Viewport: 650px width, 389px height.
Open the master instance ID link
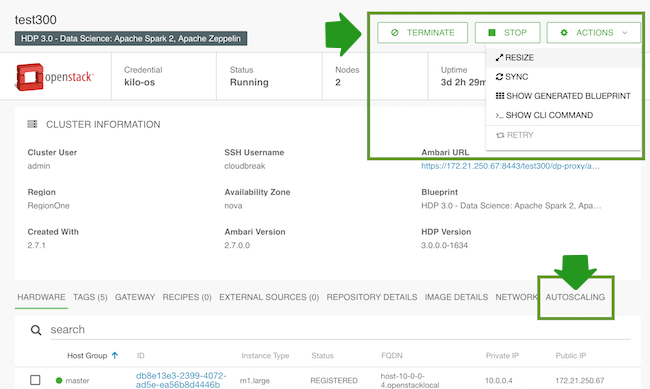(x=181, y=380)
